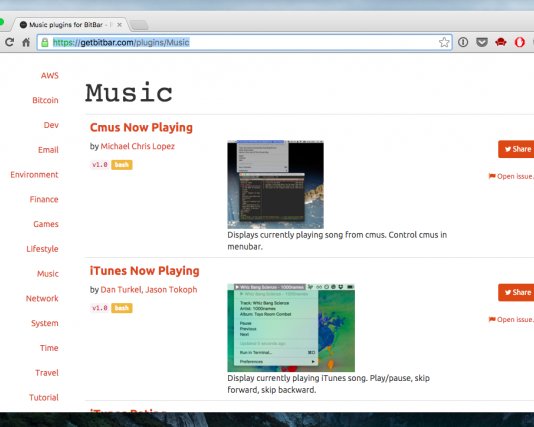Viewport: 534px width, 427px height.
Task: Open the Games category
Action: click(x=46, y=224)
